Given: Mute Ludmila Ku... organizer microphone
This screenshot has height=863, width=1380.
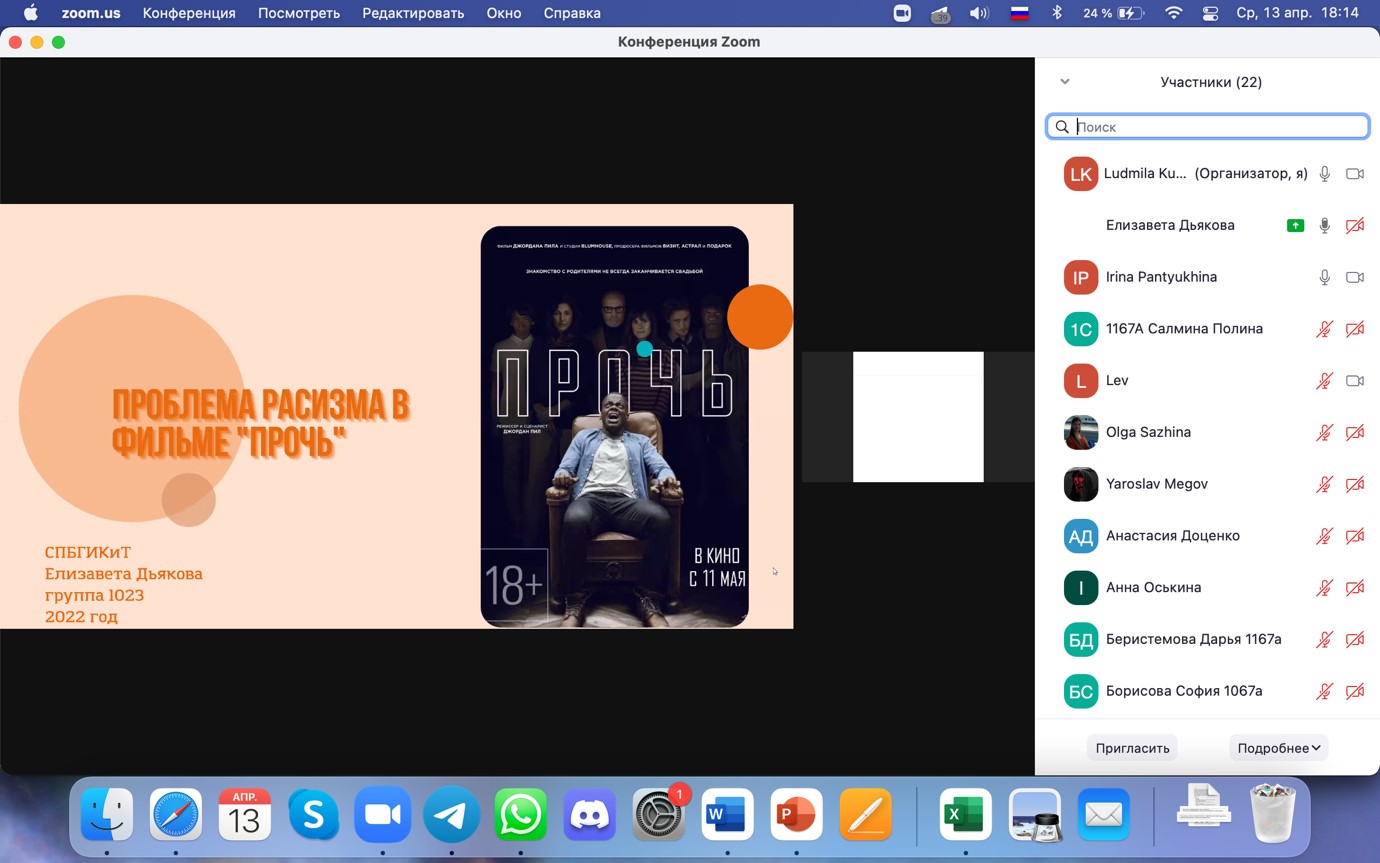Looking at the screenshot, I should click(1324, 174).
